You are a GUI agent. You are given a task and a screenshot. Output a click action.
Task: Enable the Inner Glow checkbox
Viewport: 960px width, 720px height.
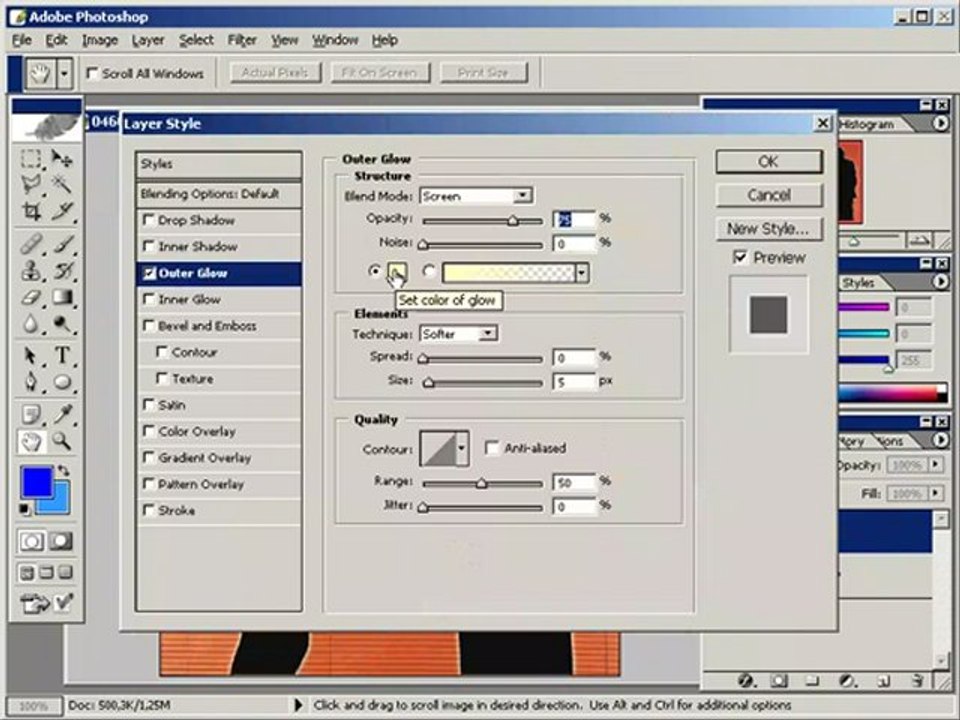coord(149,299)
